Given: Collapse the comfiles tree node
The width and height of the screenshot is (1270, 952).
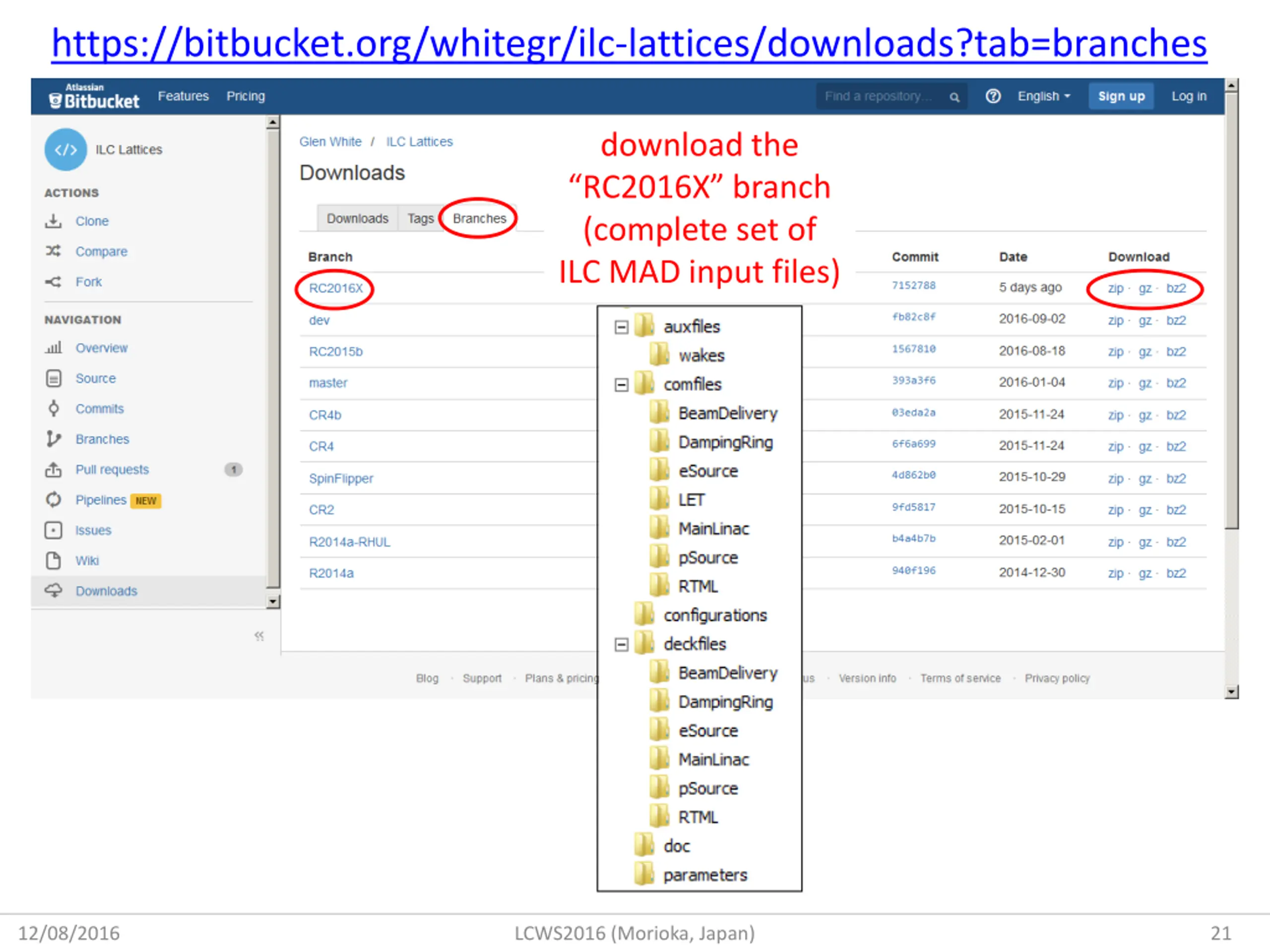Looking at the screenshot, I should pyautogui.click(x=621, y=384).
